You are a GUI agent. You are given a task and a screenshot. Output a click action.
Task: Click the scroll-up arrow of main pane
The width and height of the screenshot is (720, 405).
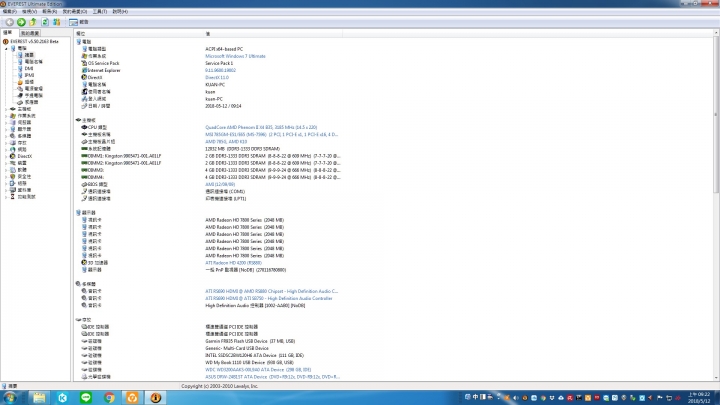coord(716,33)
